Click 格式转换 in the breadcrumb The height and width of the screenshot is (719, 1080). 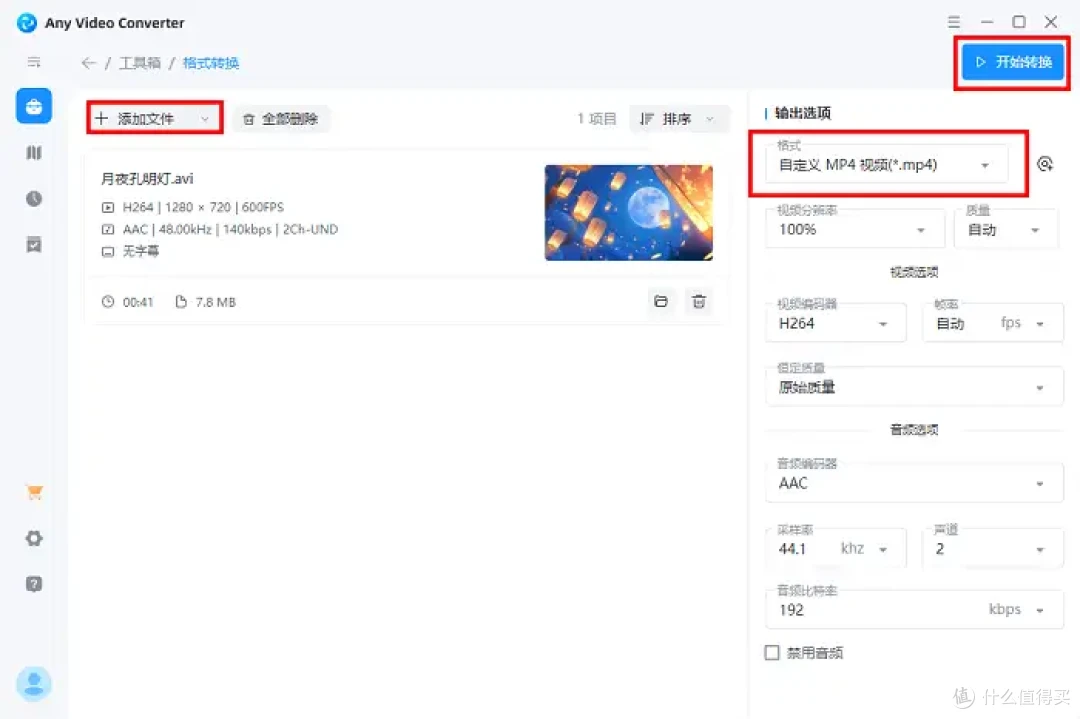point(211,63)
